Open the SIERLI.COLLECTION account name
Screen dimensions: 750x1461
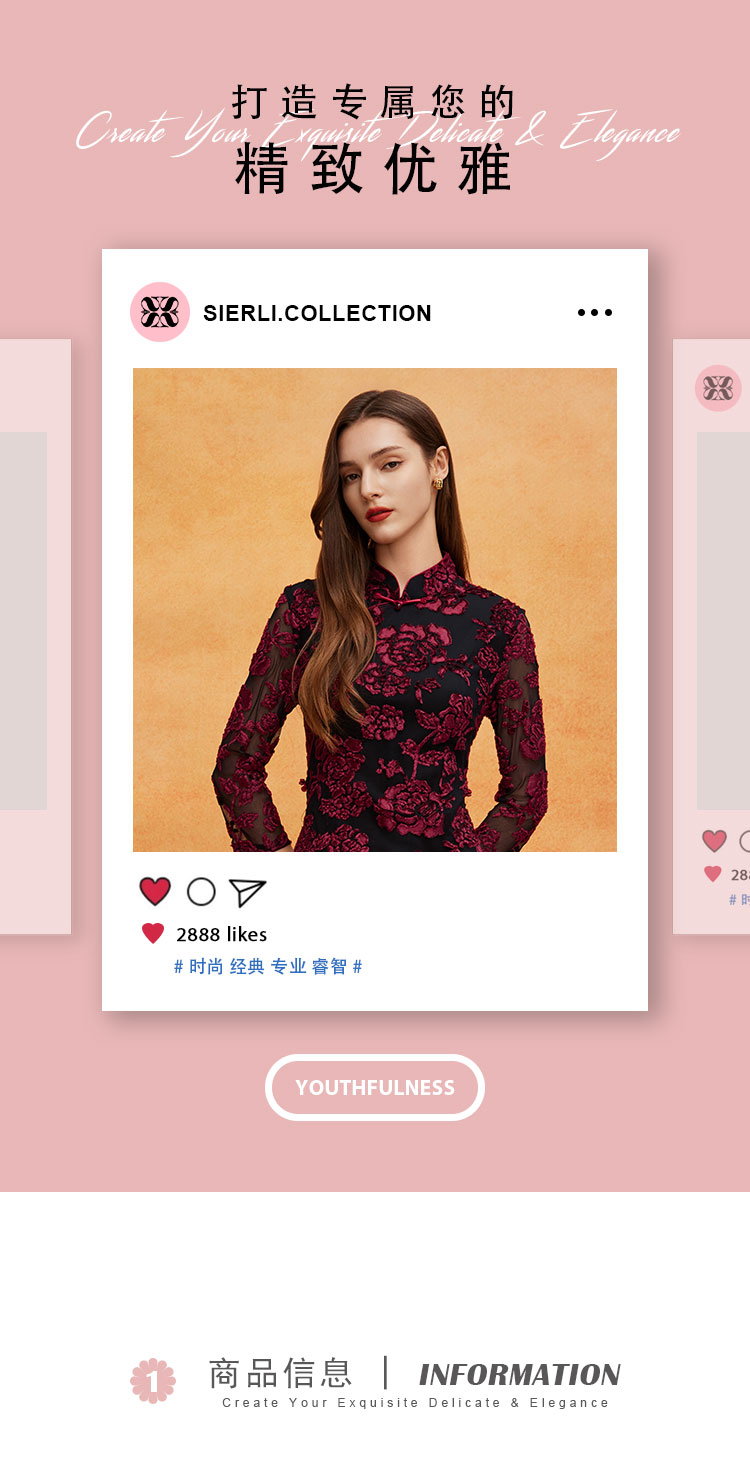(x=317, y=313)
